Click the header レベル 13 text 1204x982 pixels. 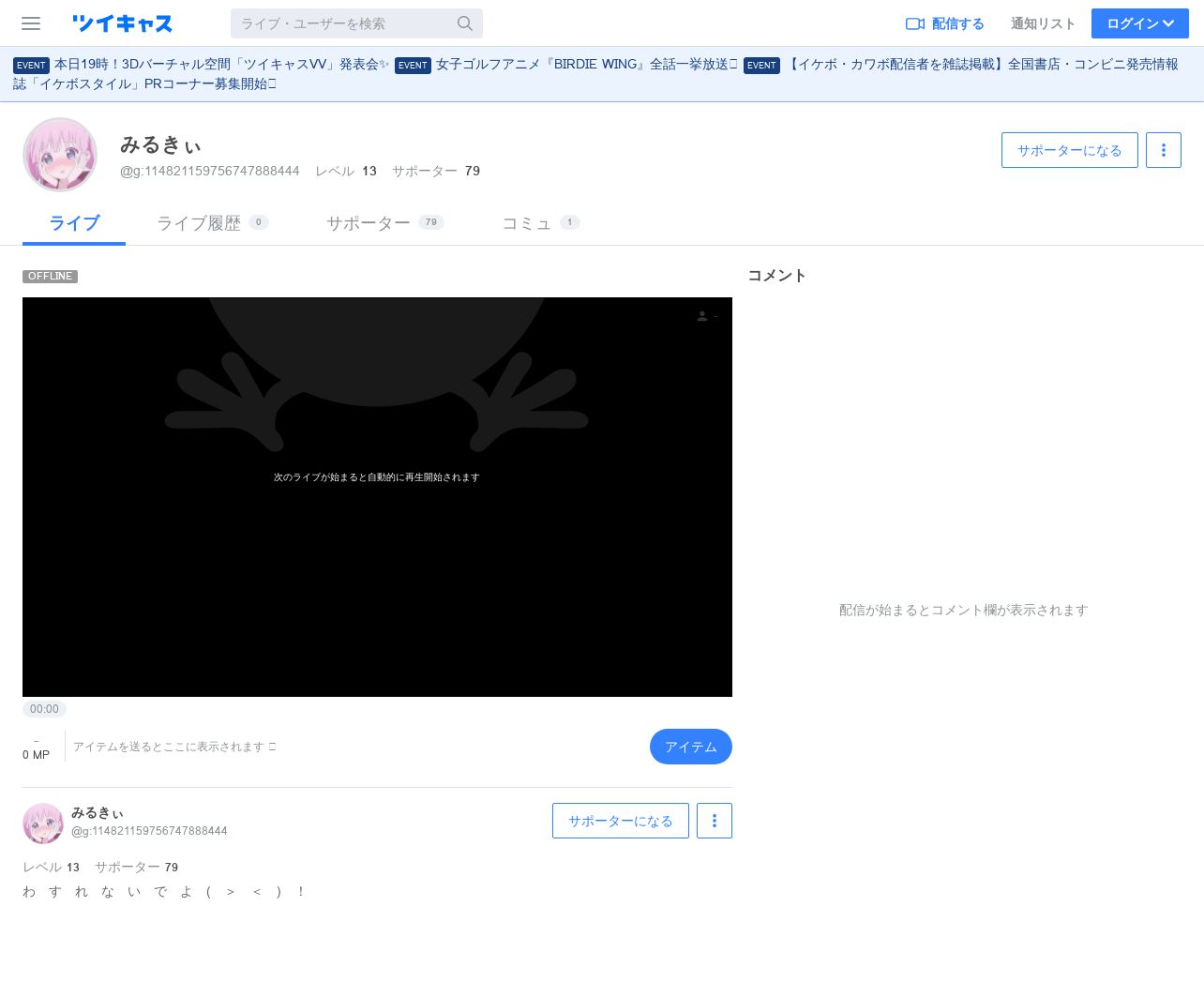click(346, 172)
